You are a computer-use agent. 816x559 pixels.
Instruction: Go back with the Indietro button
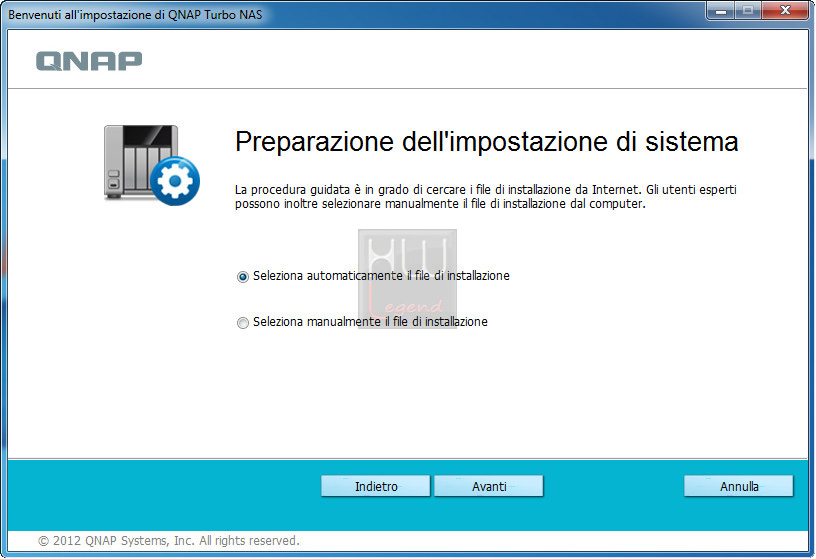[x=376, y=486]
